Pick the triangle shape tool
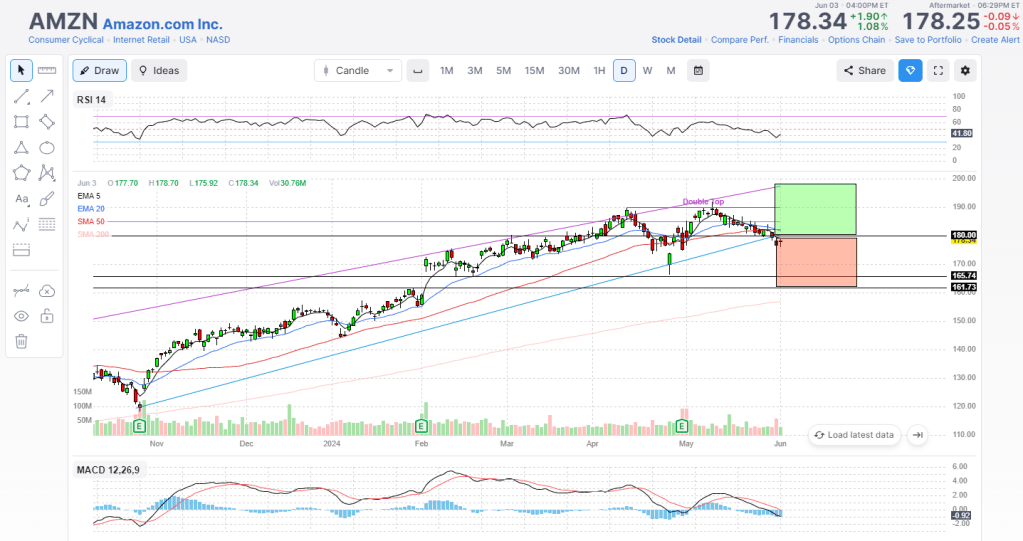 pos(21,147)
